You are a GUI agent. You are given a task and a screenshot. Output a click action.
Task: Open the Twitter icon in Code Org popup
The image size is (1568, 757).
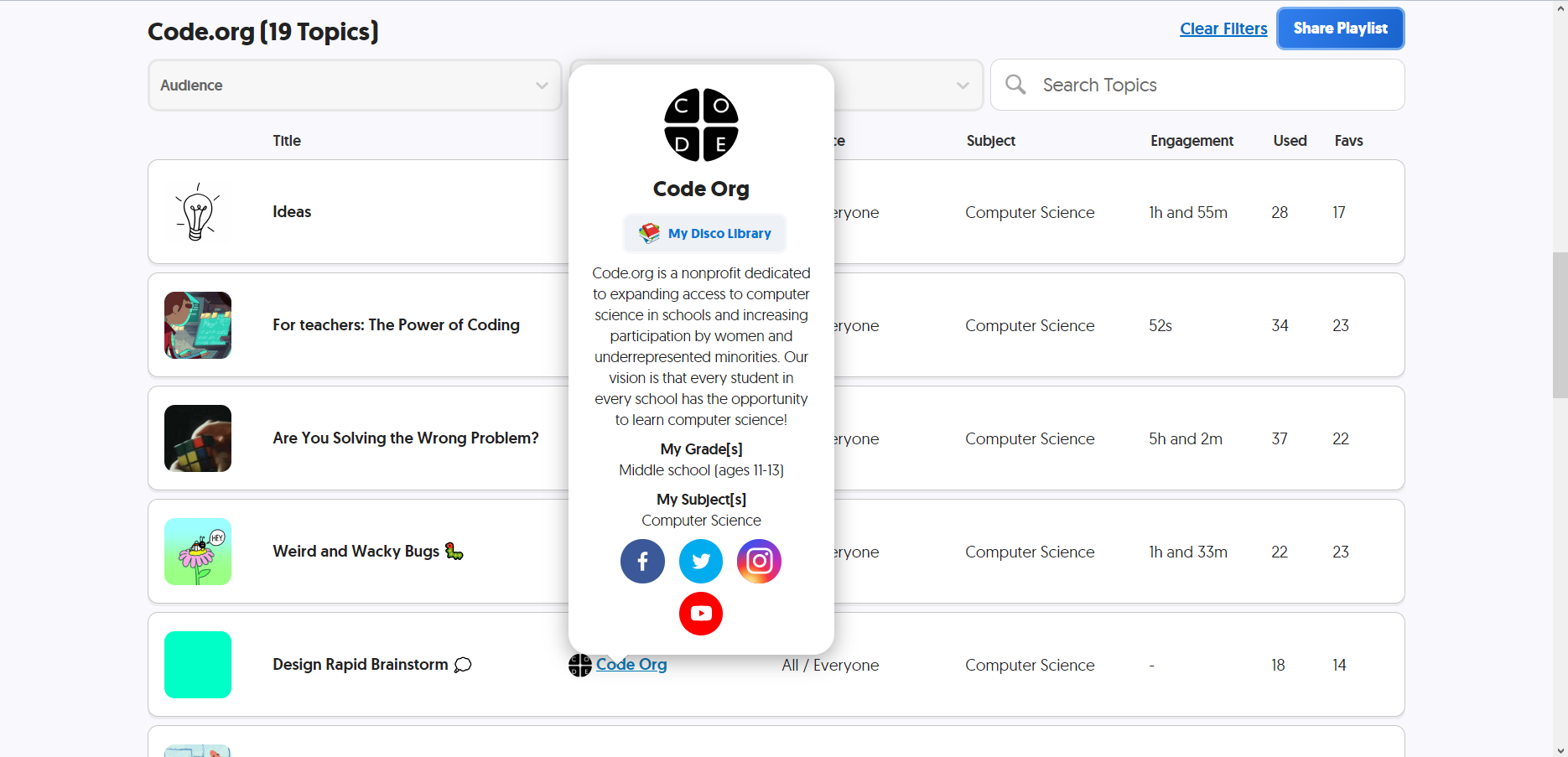[x=701, y=561]
